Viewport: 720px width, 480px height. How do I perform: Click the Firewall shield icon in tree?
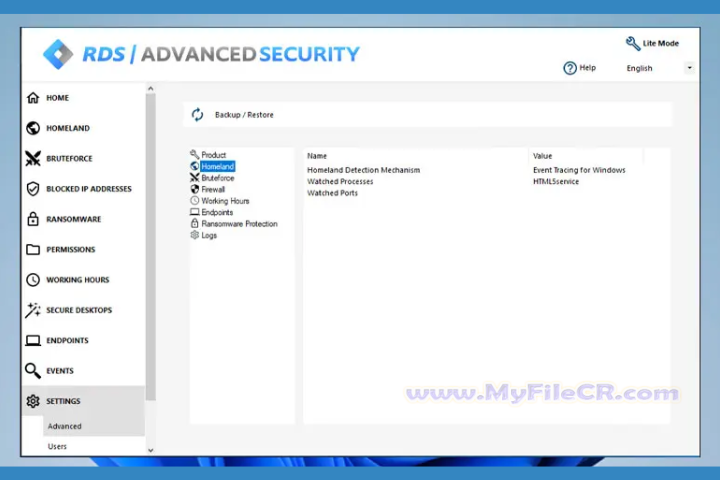(x=195, y=189)
